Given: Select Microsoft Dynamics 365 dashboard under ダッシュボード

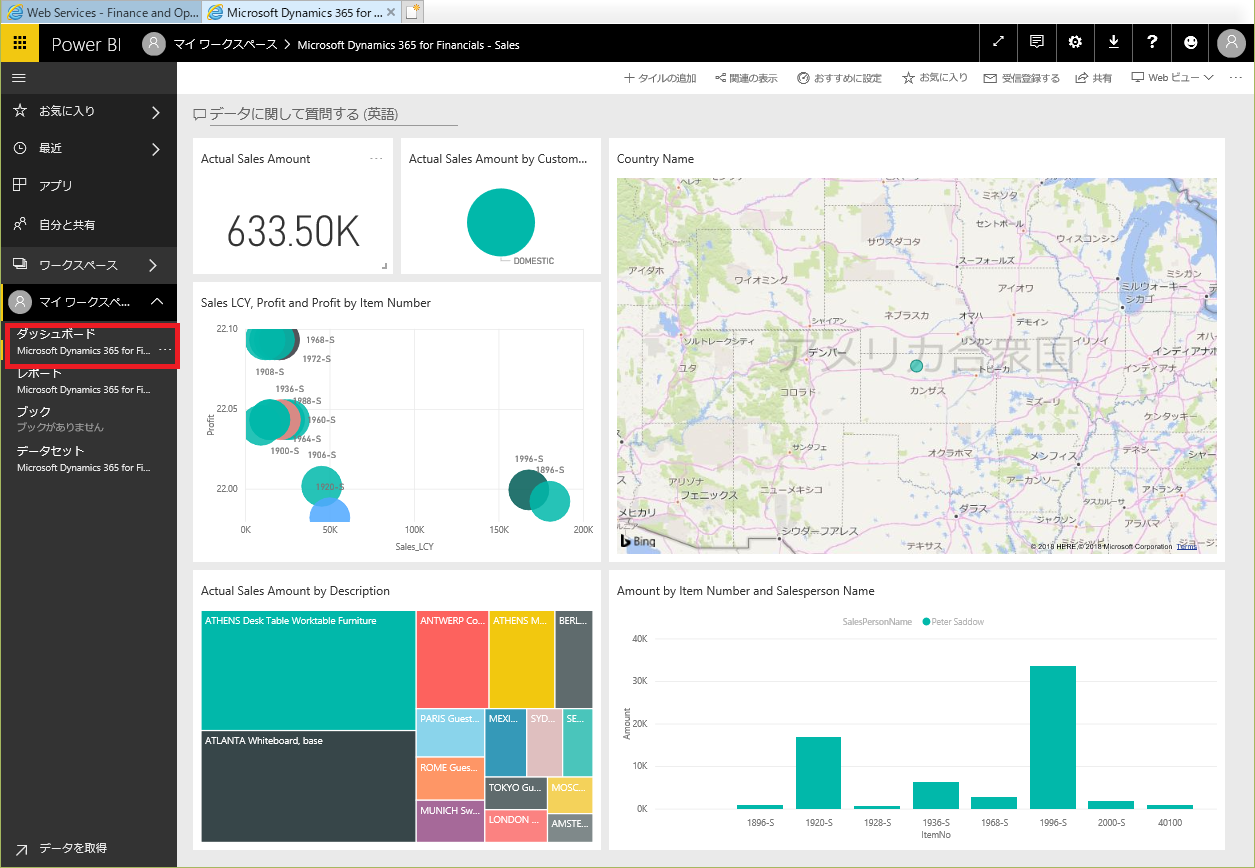Looking at the screenshot, I should pos(83,351).
